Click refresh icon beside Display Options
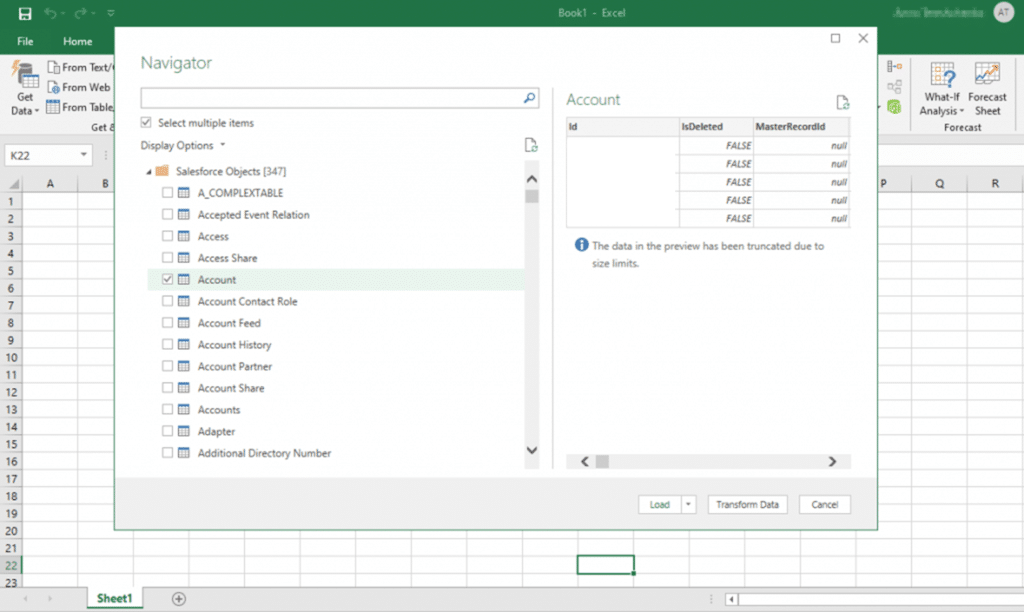The image size is (1024, 612). tap(531, 145)
